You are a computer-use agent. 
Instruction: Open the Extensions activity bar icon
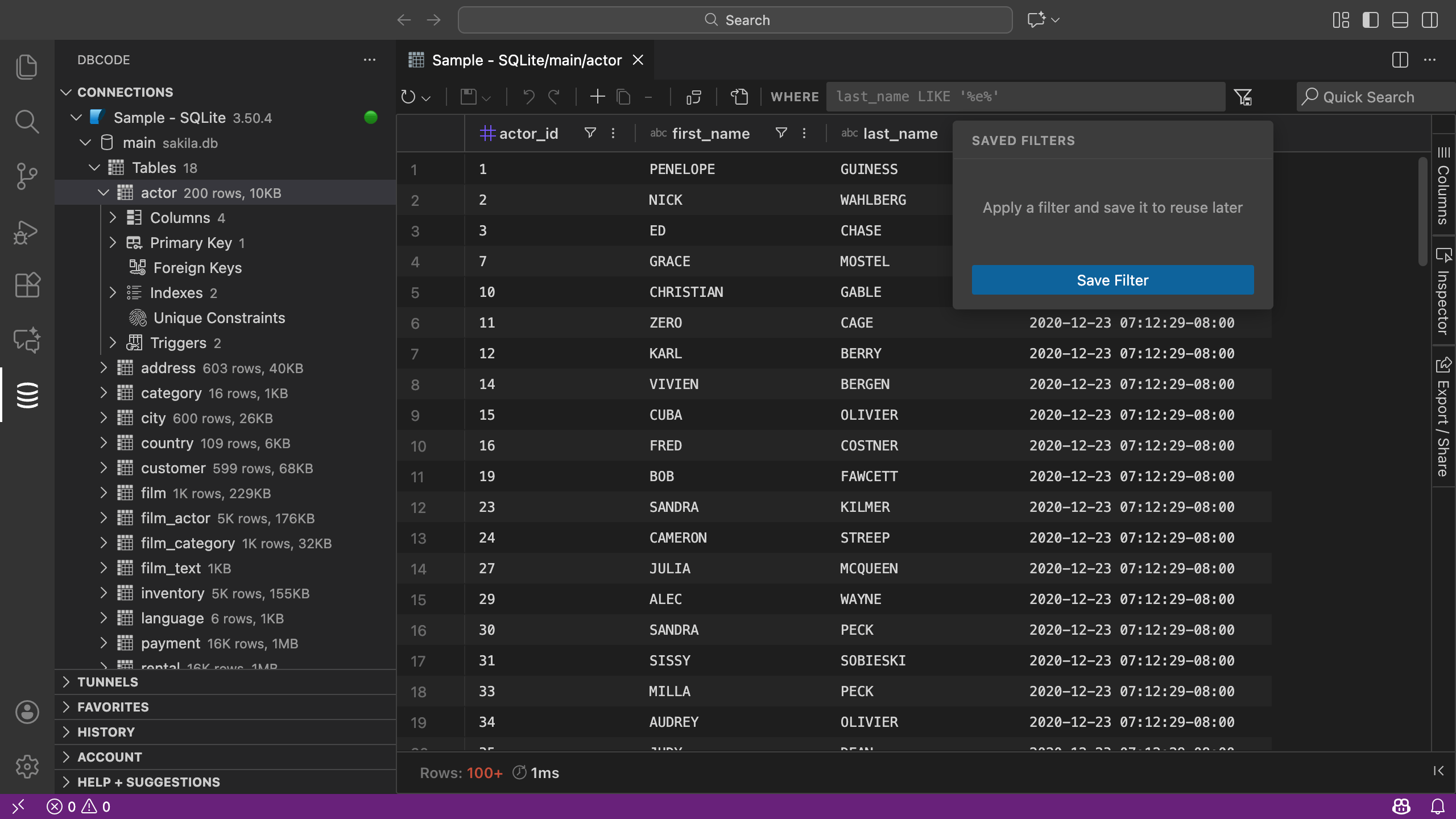pyautogui.click(x=27, y=284)
